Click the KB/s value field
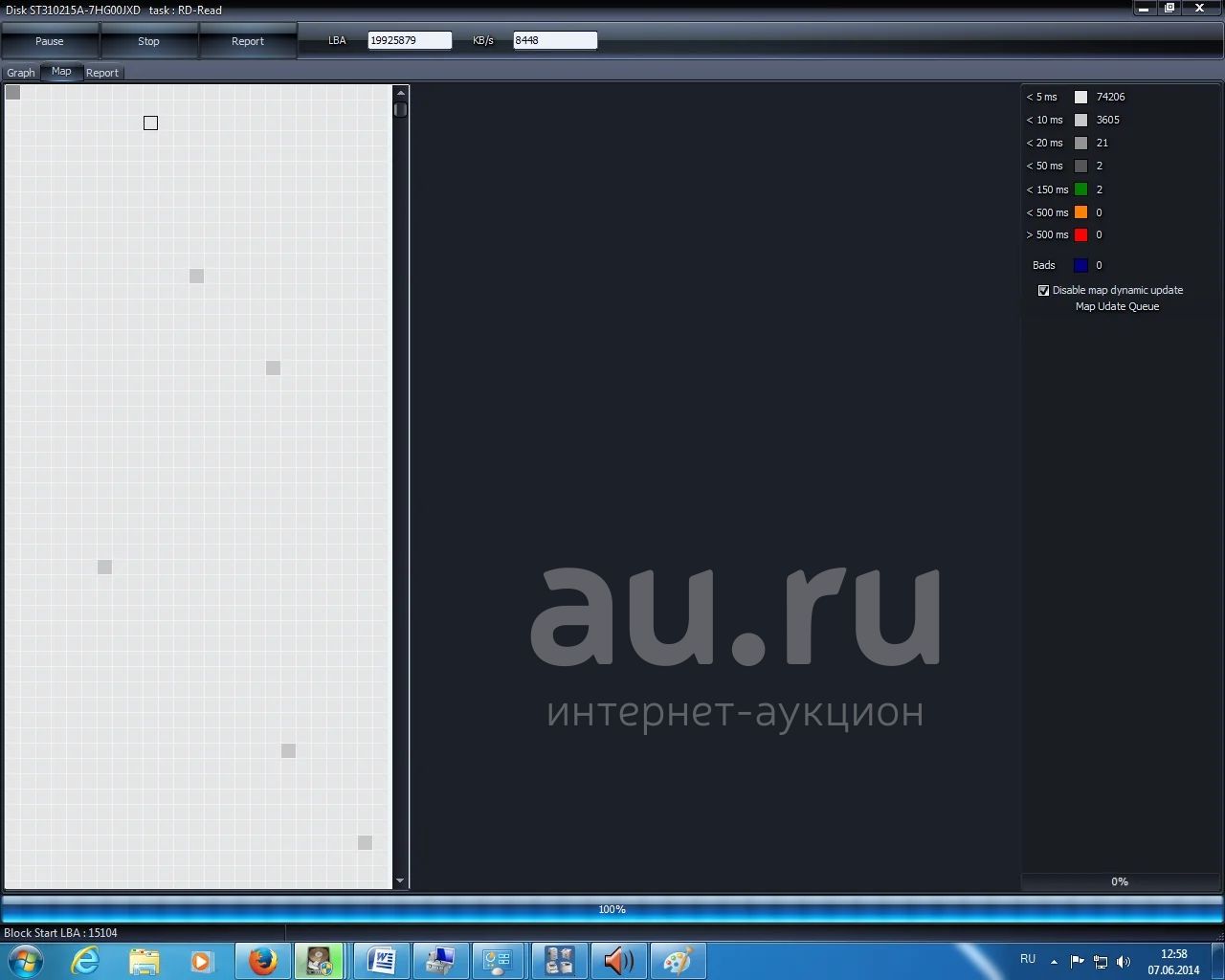This screenshot has height=980, width=1225. pos(555,40)
